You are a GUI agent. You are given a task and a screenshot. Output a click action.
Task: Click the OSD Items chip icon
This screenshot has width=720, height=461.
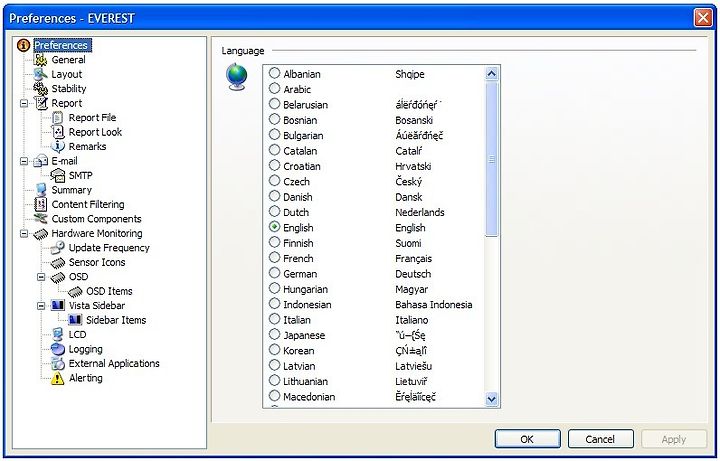75,291
